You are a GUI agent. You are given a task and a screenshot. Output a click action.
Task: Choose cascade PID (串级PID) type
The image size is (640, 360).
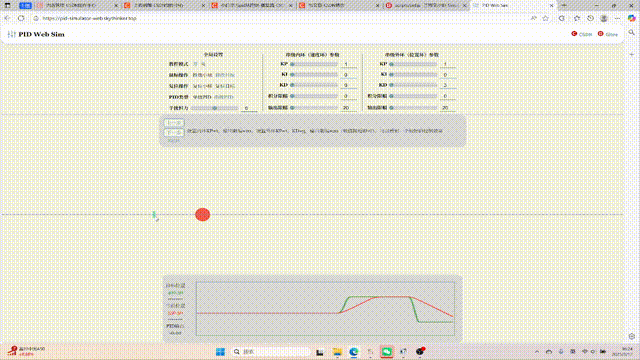click(224, 97)
